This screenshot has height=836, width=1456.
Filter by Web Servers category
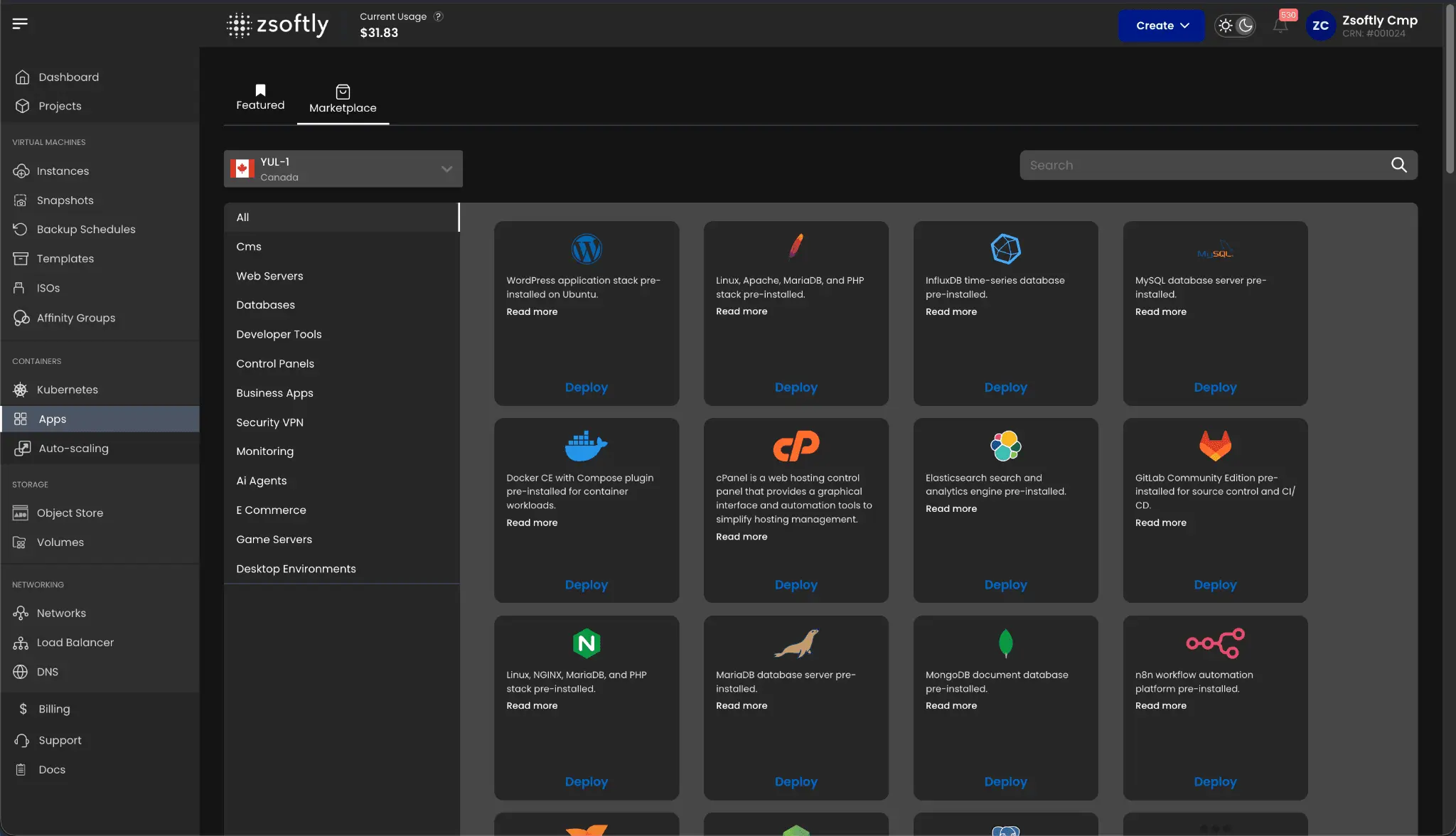pyautogui.click(x=341, y=276)
